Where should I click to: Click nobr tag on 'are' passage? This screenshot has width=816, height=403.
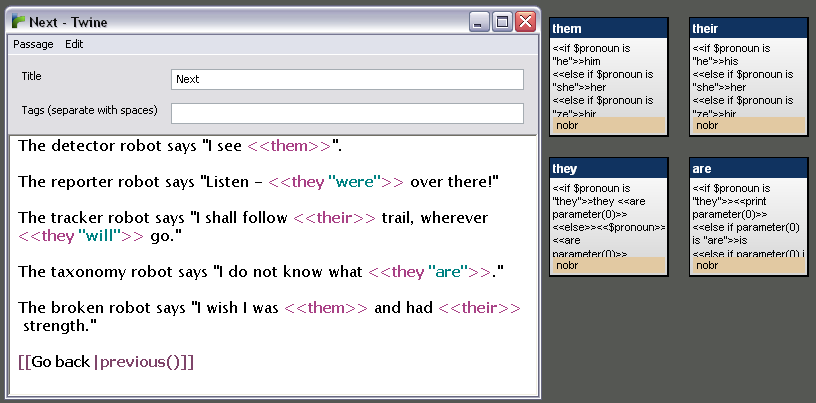click(x=707, y=265)
